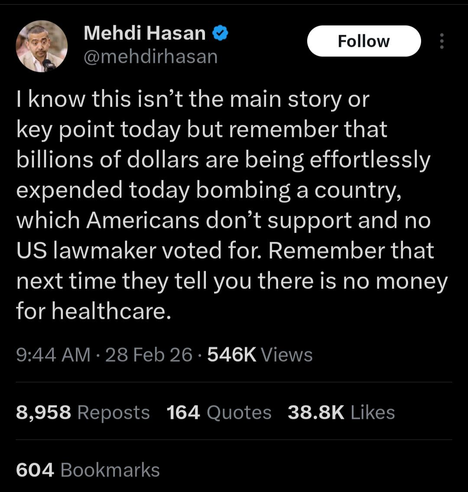Select the word 'healthcare.' ending the tweet
Image resolution: width=468 pixels, height=492 pixels.
tap(111, 311)
